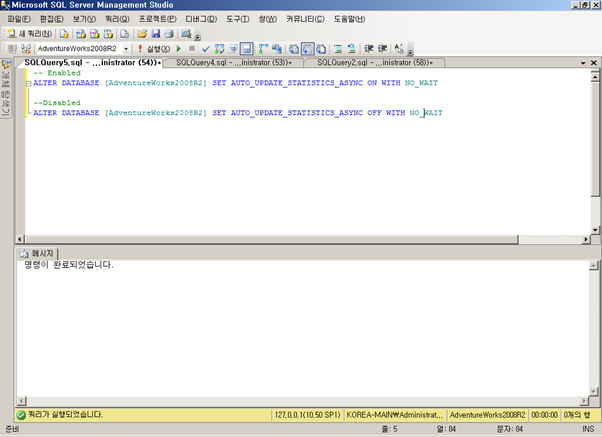Open the 쿼리(Q) menu
The width and height of the screenshot is (602, 437).
[117, 19]
